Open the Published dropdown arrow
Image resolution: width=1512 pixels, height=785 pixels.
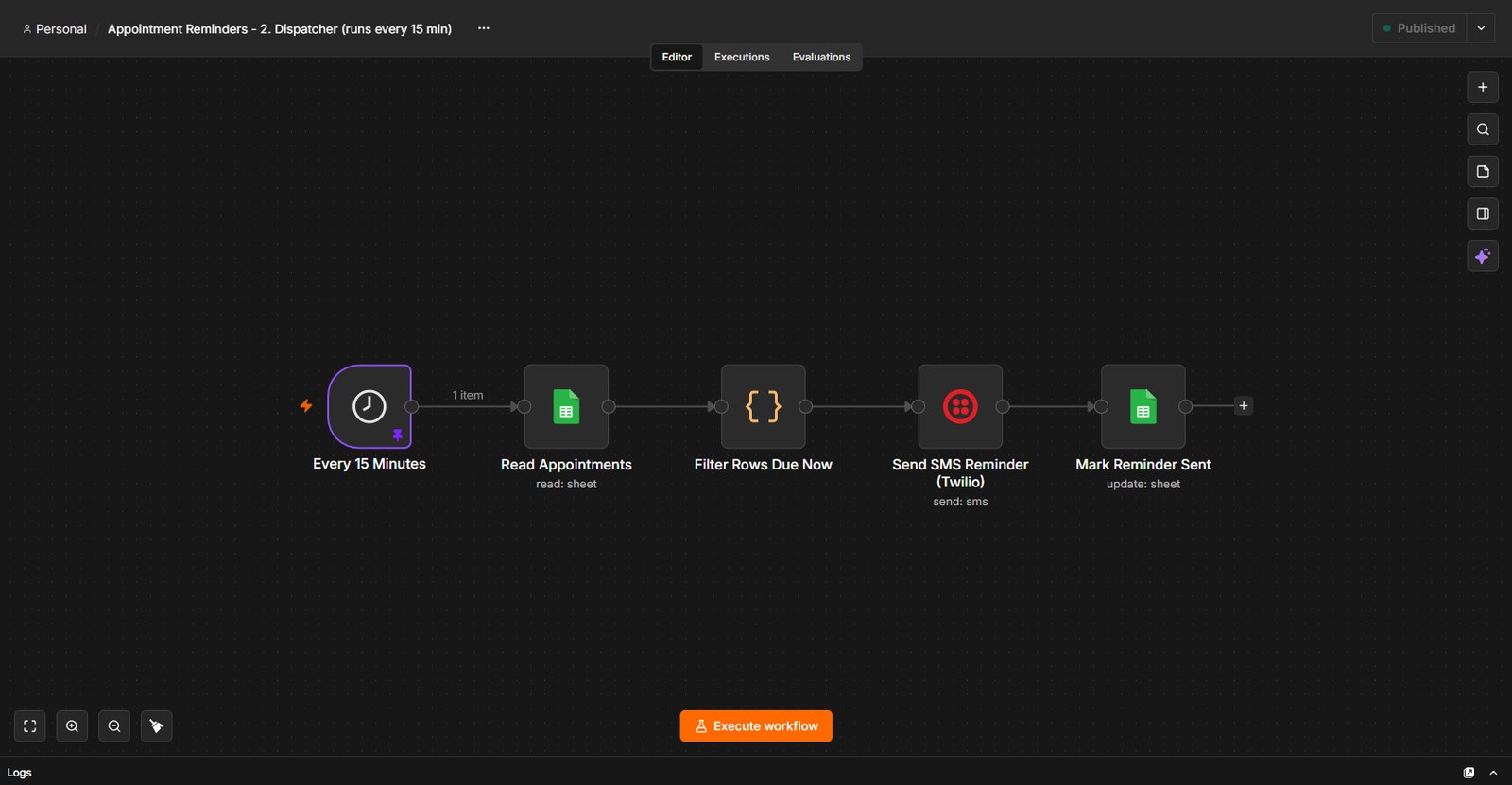[1481, 28]
